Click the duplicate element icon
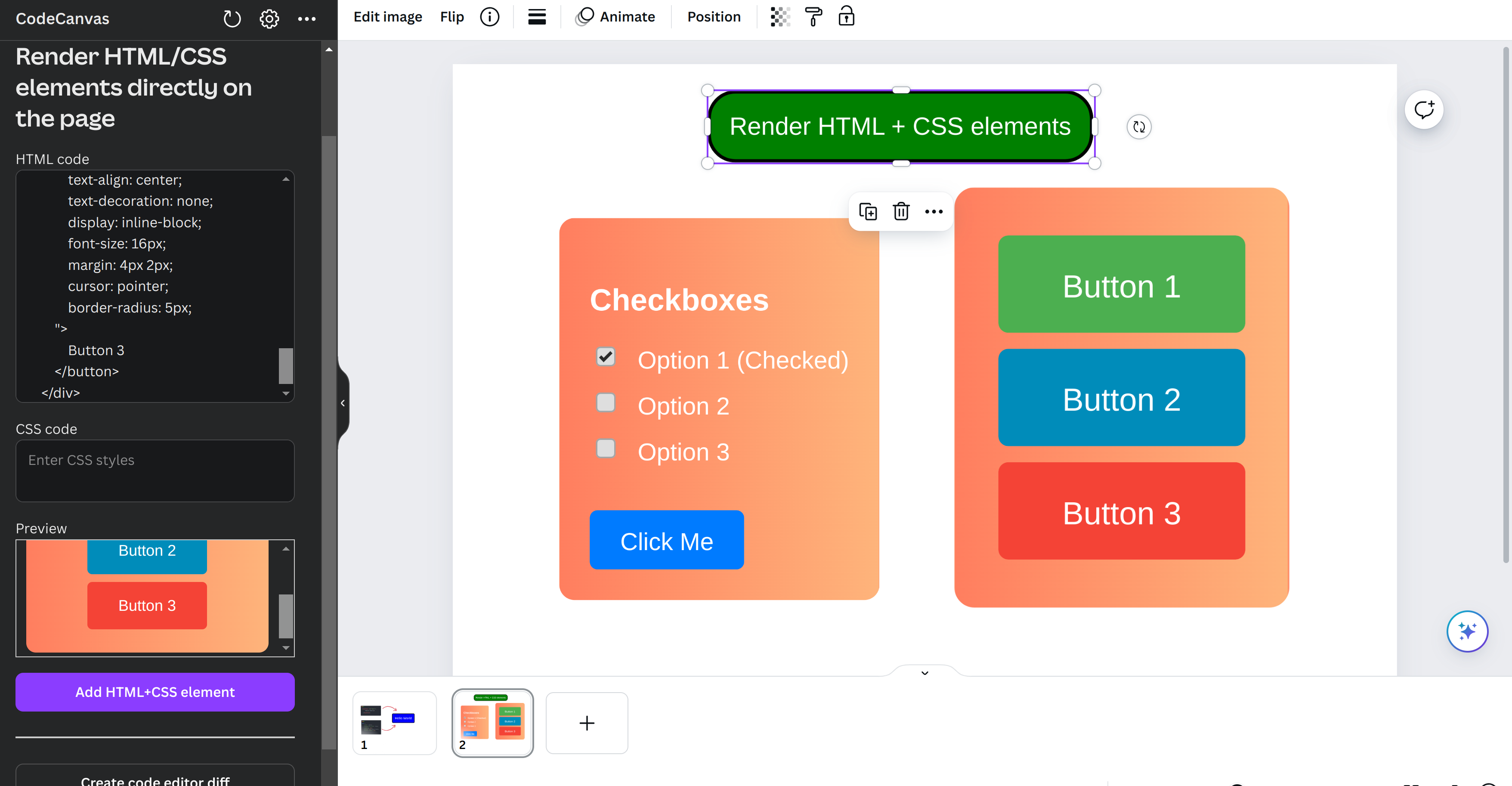 868,211
